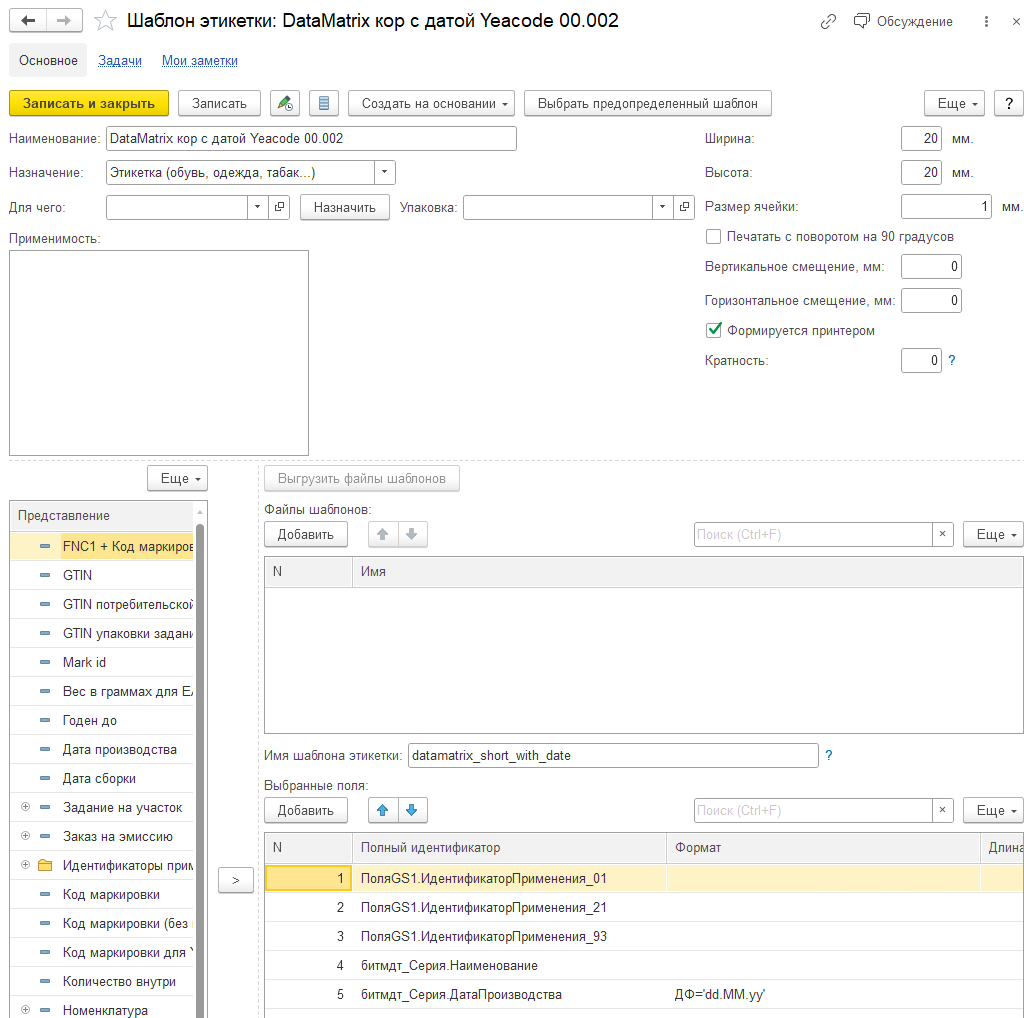Image resolution: width=1024 pixels, height=1018 pixels.
Task: Click the favorites star icon
Action: tap(104, 21)
